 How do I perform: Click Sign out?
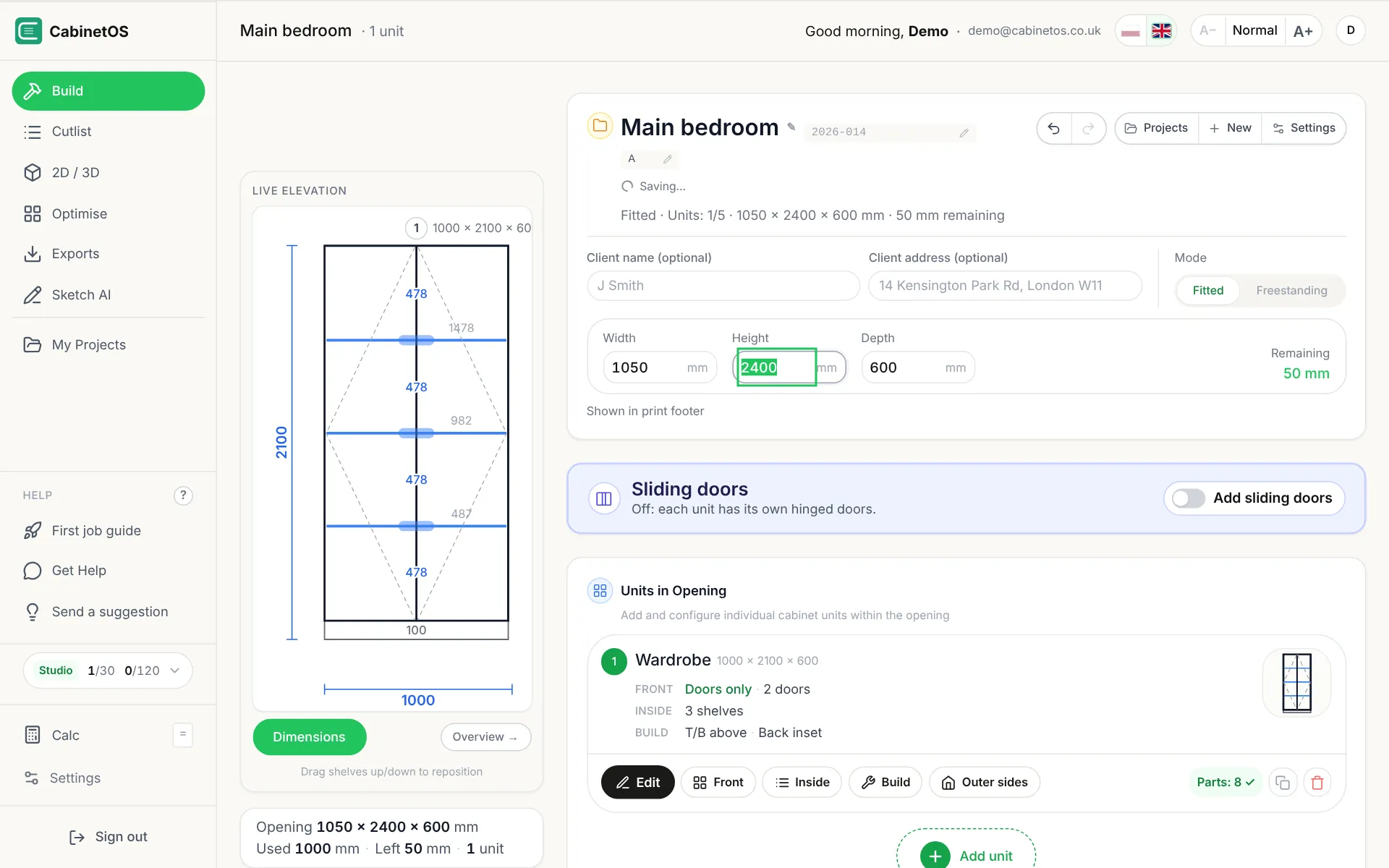(108, 837)
